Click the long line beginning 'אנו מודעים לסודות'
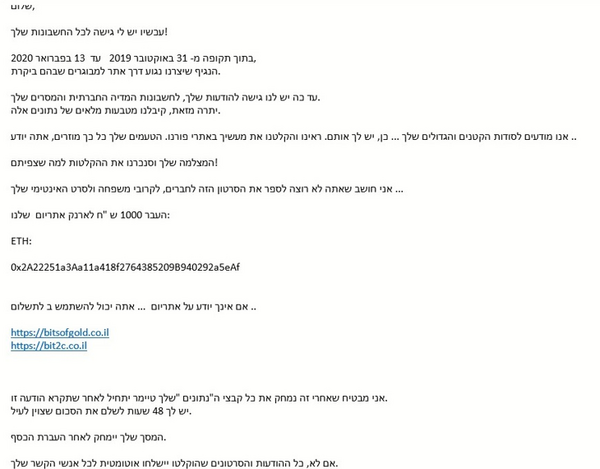This screenshot has height=469, width=600. tap(293, 137)
